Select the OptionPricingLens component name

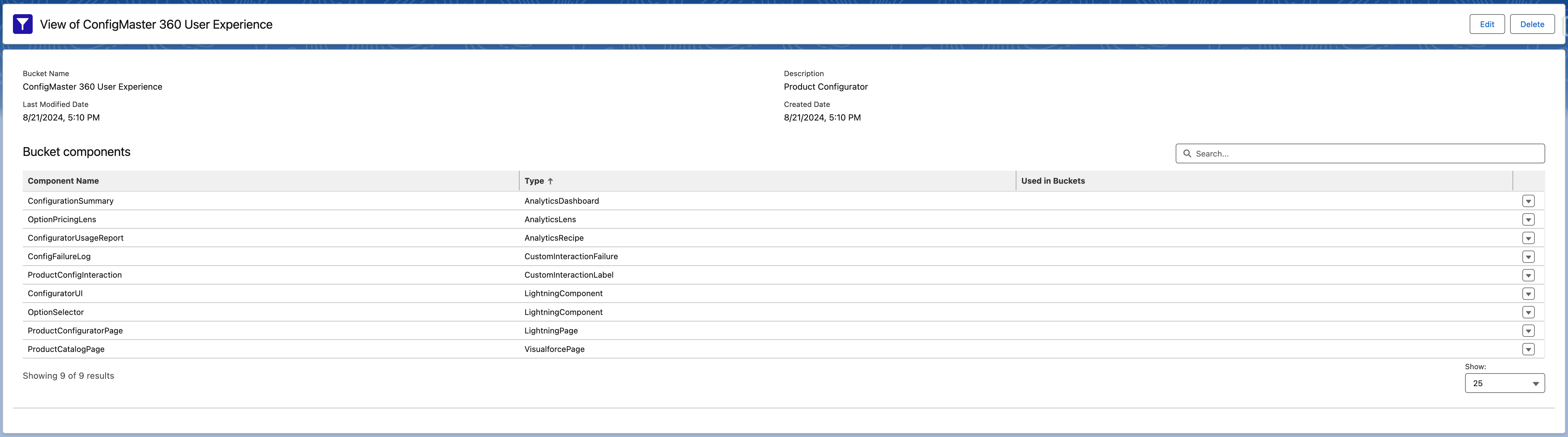click(61, 219)
